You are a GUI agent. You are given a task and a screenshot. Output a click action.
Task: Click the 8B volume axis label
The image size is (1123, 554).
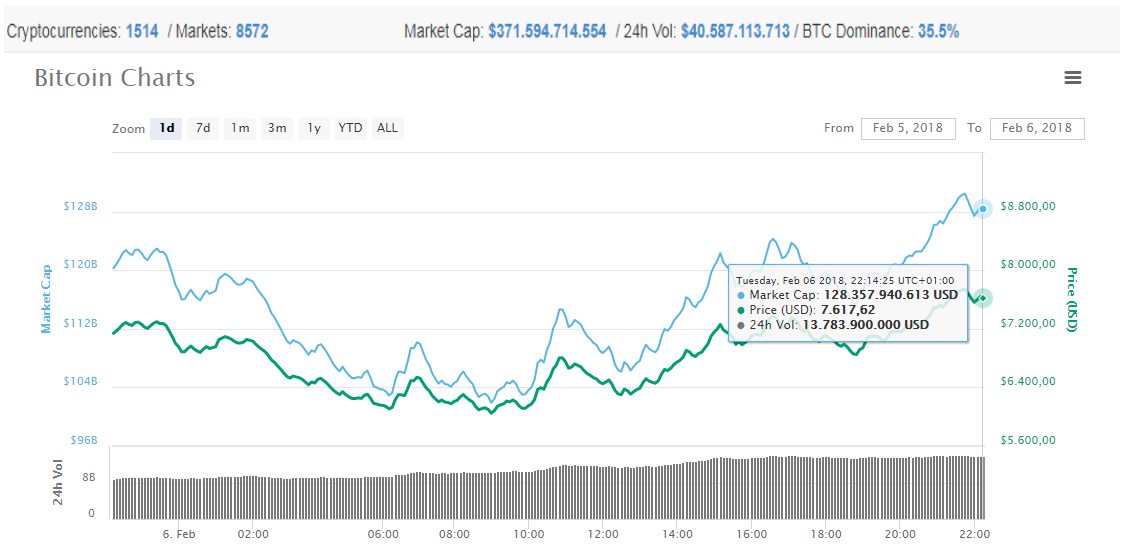click(89, 477)
